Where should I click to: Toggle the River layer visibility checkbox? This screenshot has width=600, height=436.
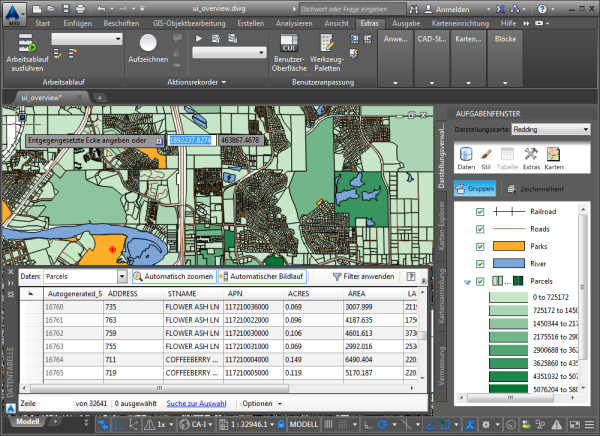click(x=481, y=263)
